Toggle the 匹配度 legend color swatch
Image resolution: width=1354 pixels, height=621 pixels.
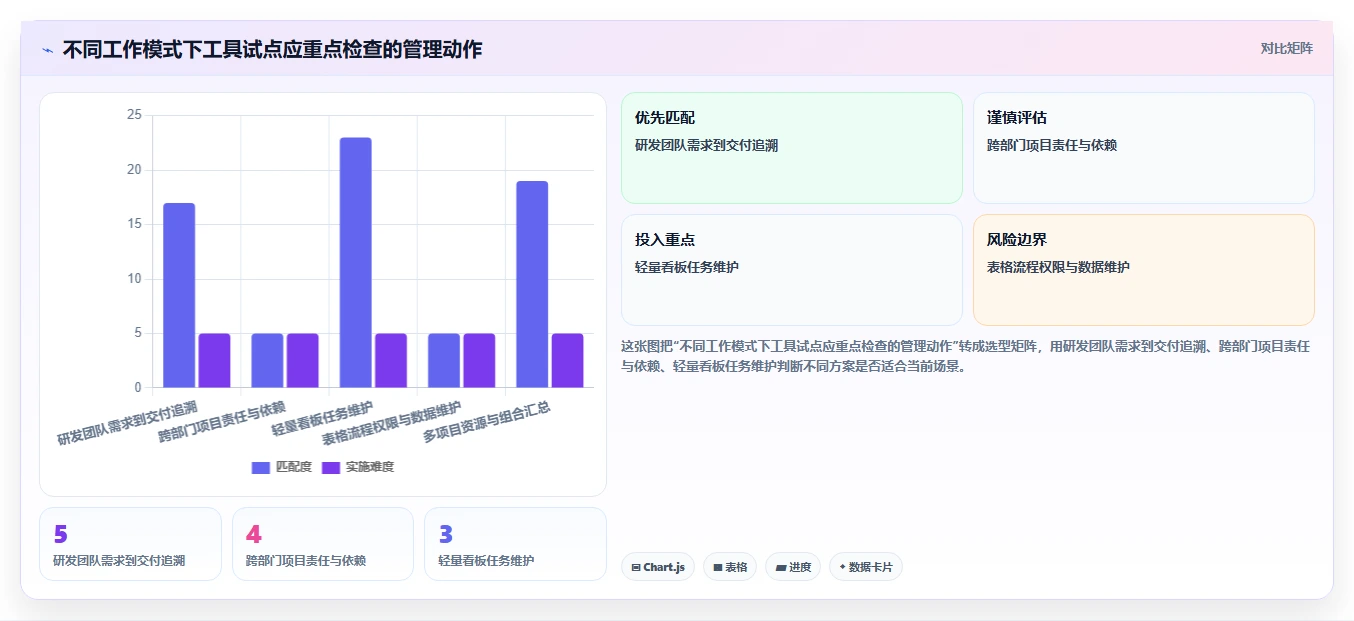pos(261,467)
